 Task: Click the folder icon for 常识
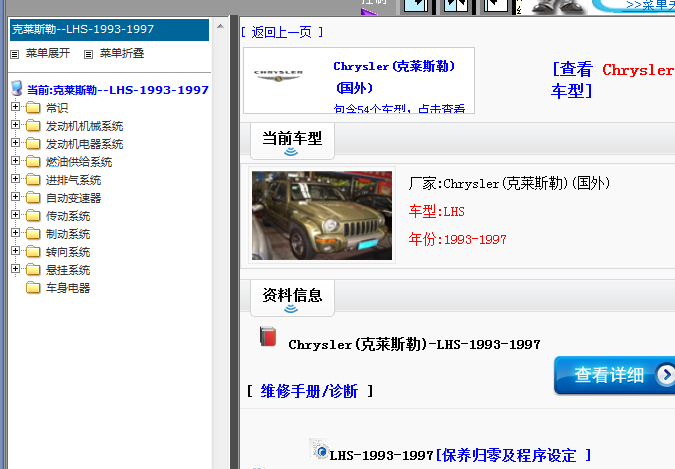tap(33, 107)
